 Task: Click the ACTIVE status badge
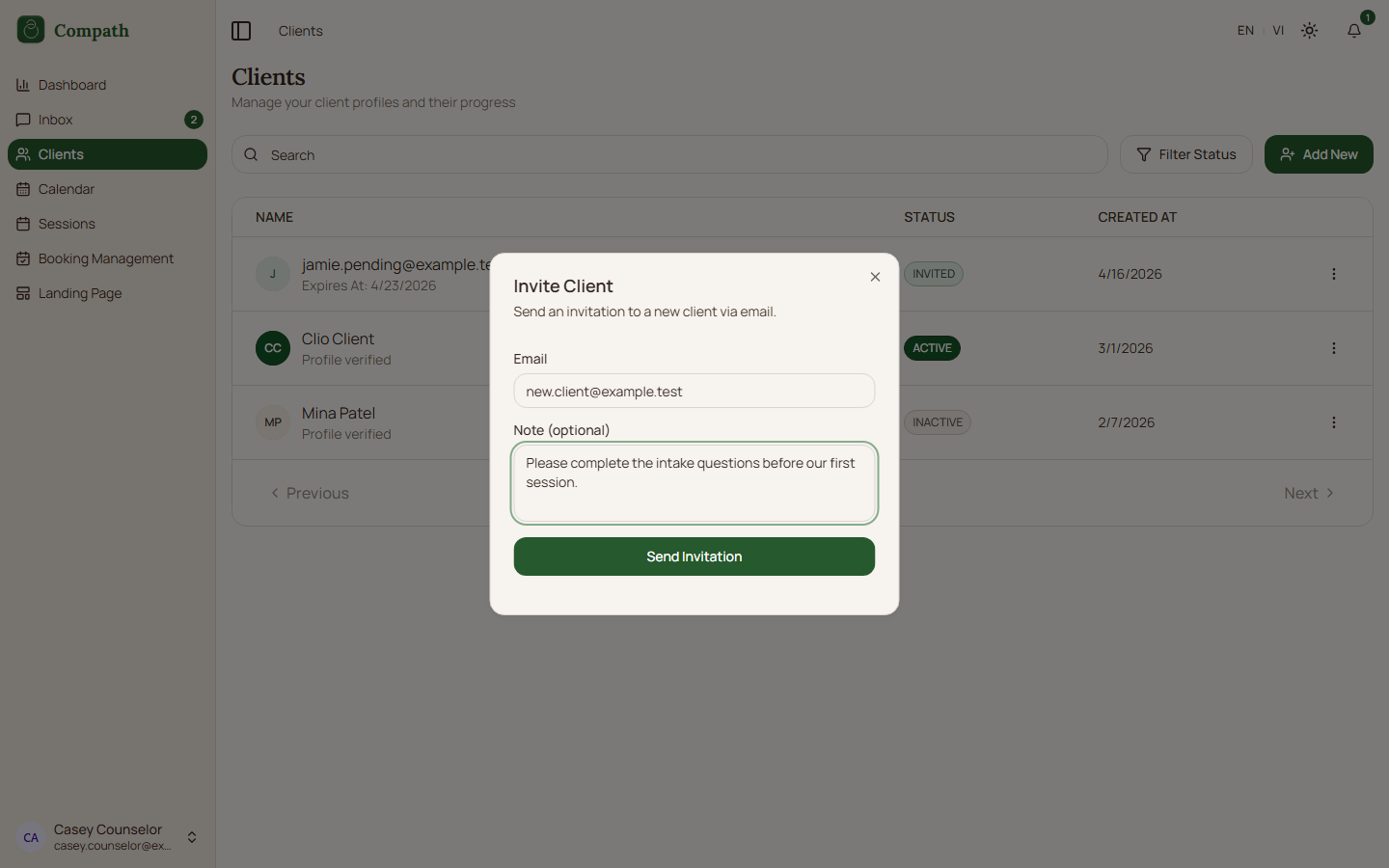(x=932, y=348)
